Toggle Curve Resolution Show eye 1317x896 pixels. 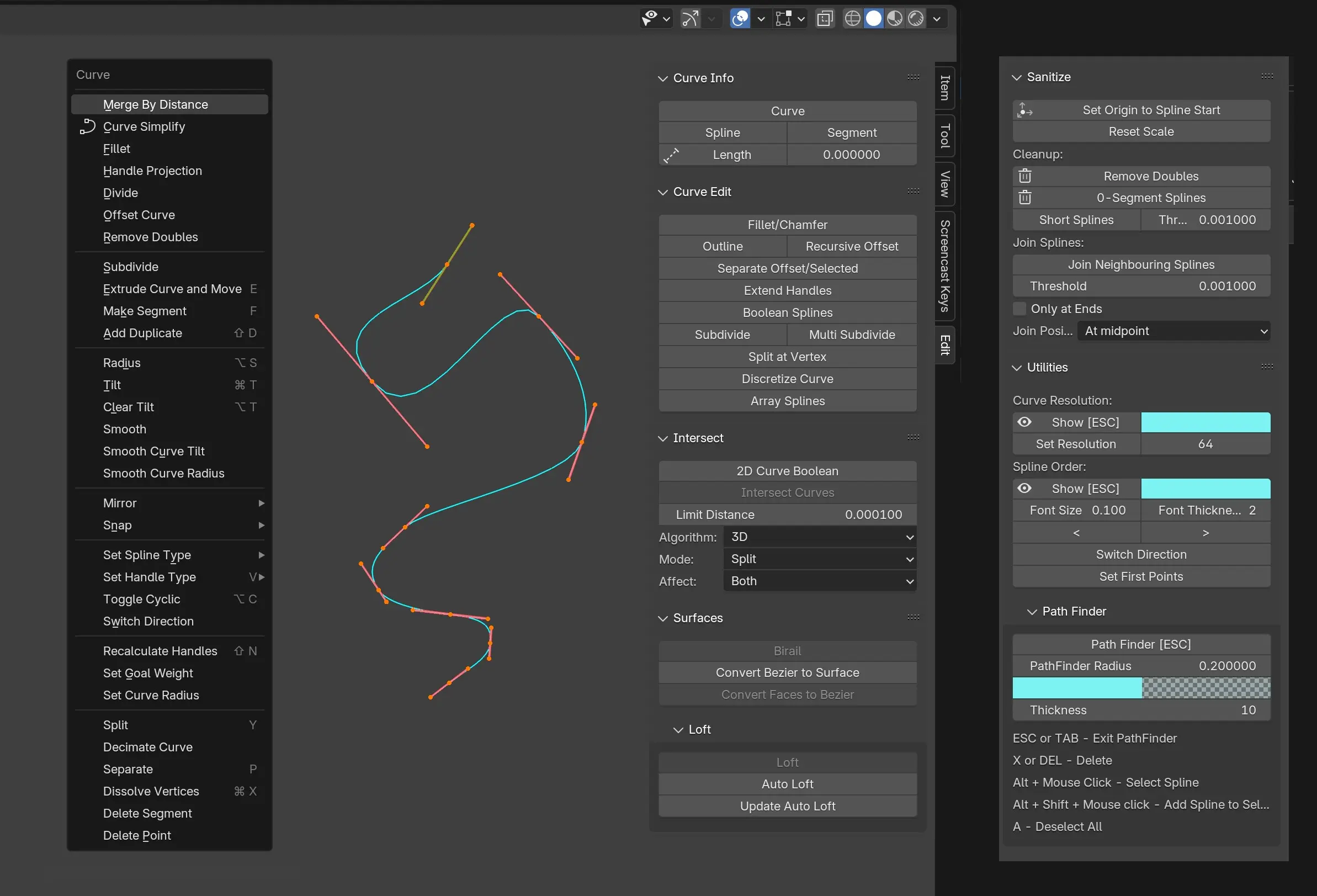pyautogui.click(x=1024, y=422)
